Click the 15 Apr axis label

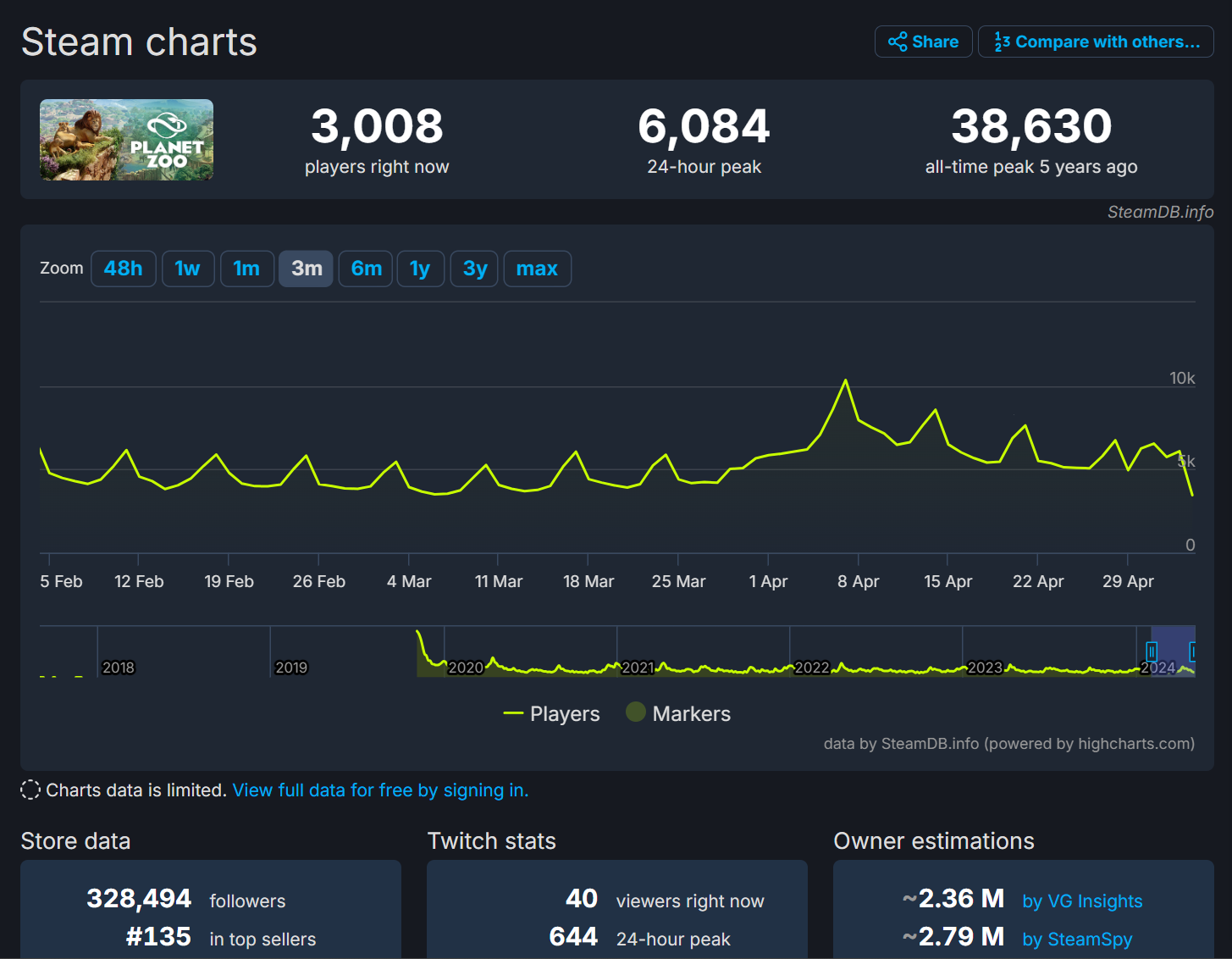(947, 581)
